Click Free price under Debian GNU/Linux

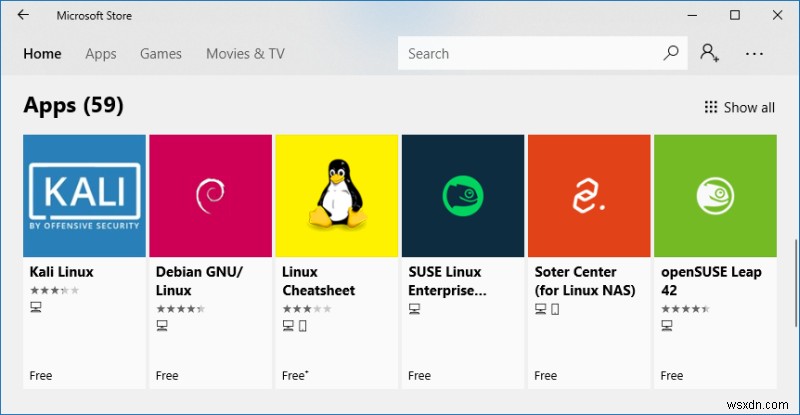(167, 376)
